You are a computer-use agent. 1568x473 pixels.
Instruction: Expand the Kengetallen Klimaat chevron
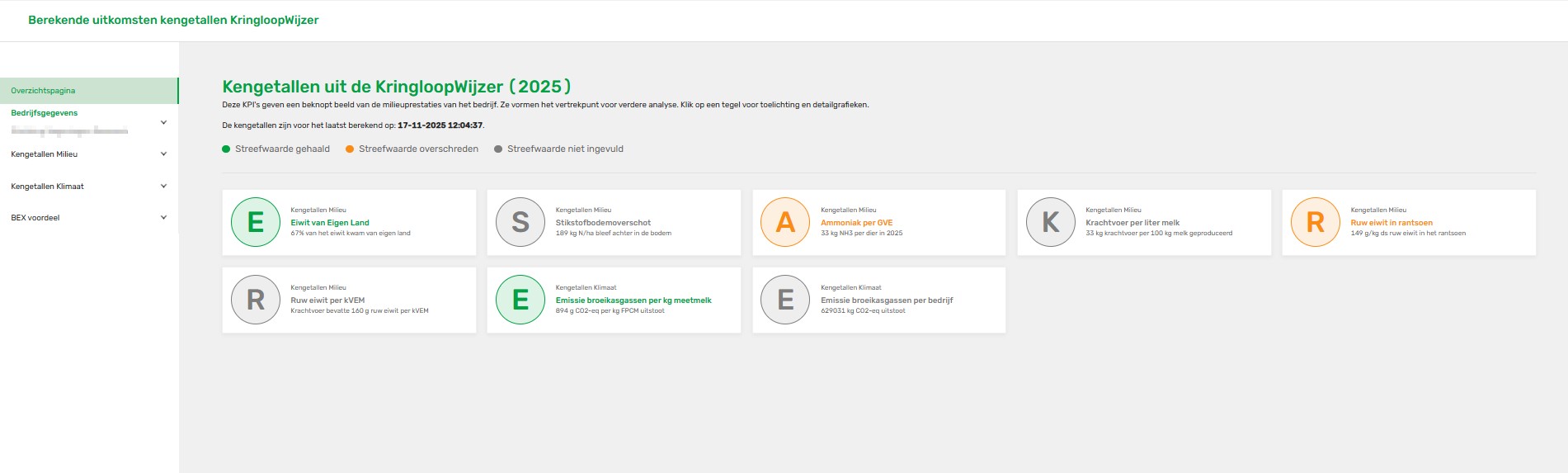point(163,187)
